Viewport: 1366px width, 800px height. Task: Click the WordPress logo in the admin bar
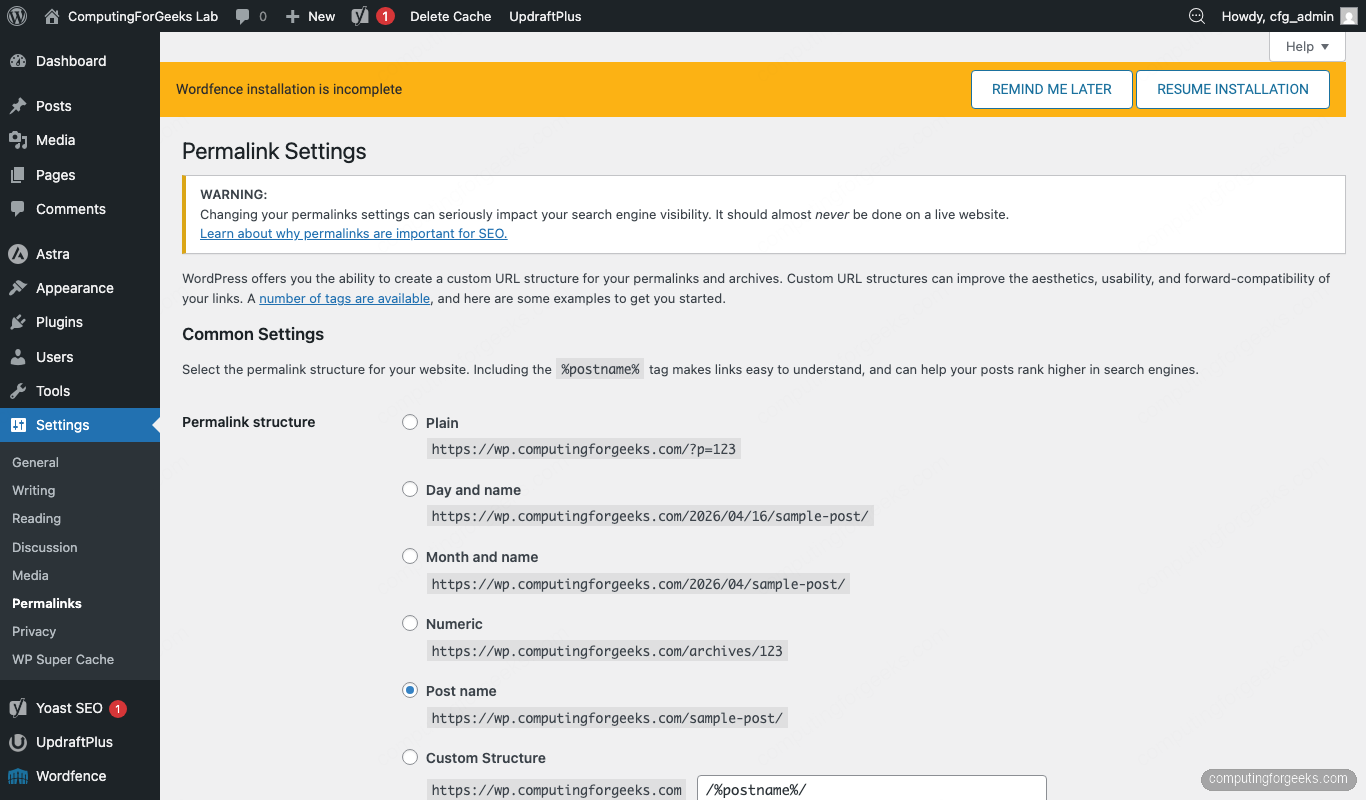pyautogui.click(x=16, y=16)
